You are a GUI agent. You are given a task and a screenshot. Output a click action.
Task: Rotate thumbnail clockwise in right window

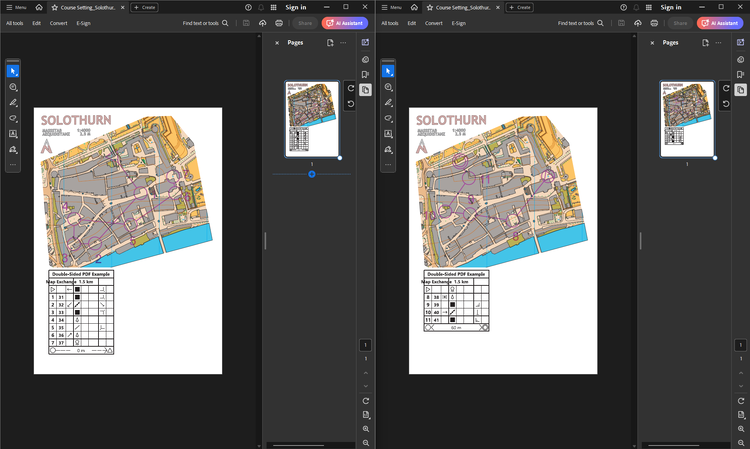click(x=726, y=88)
